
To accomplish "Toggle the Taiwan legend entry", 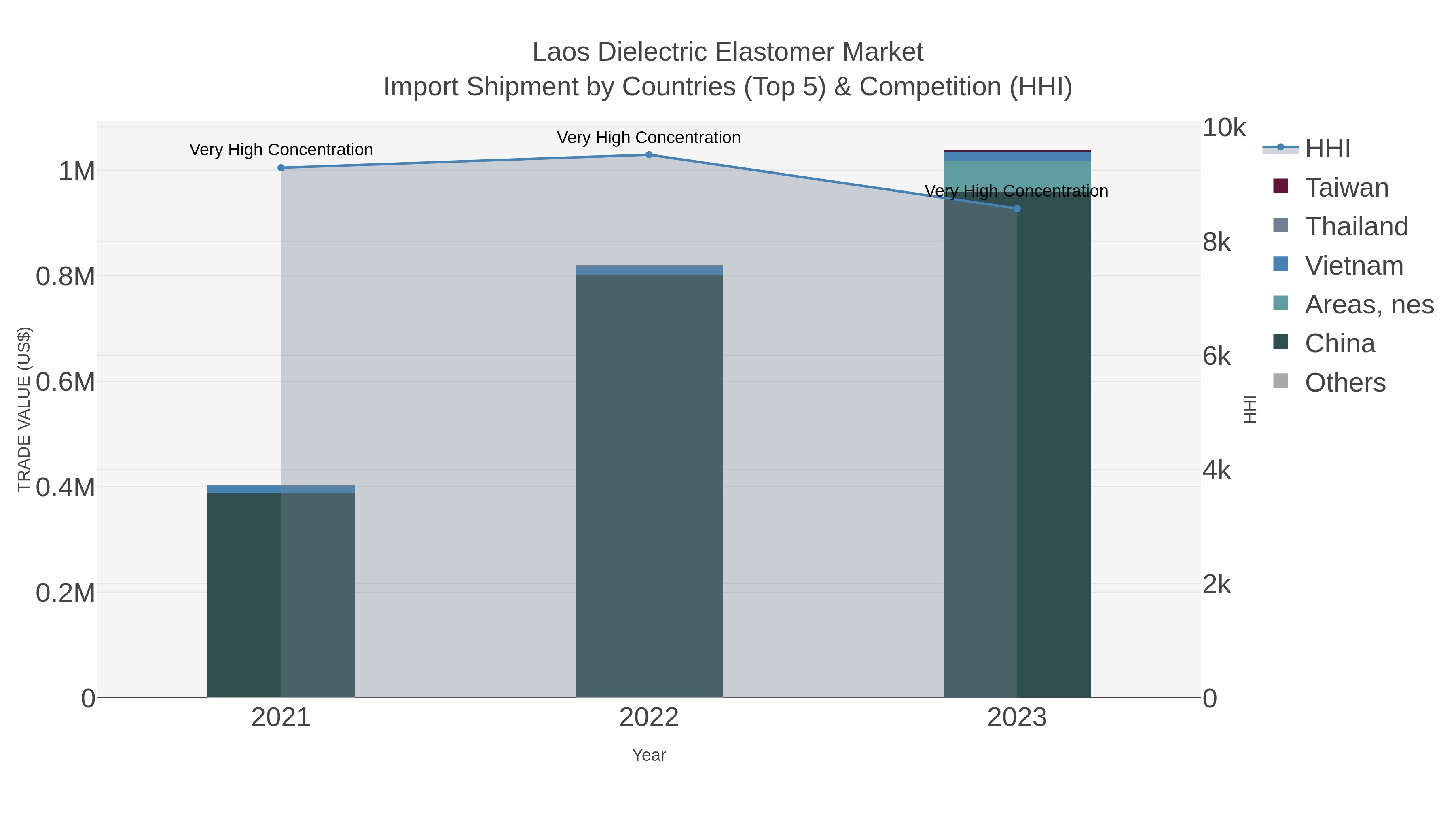I will click(1331, 187).
